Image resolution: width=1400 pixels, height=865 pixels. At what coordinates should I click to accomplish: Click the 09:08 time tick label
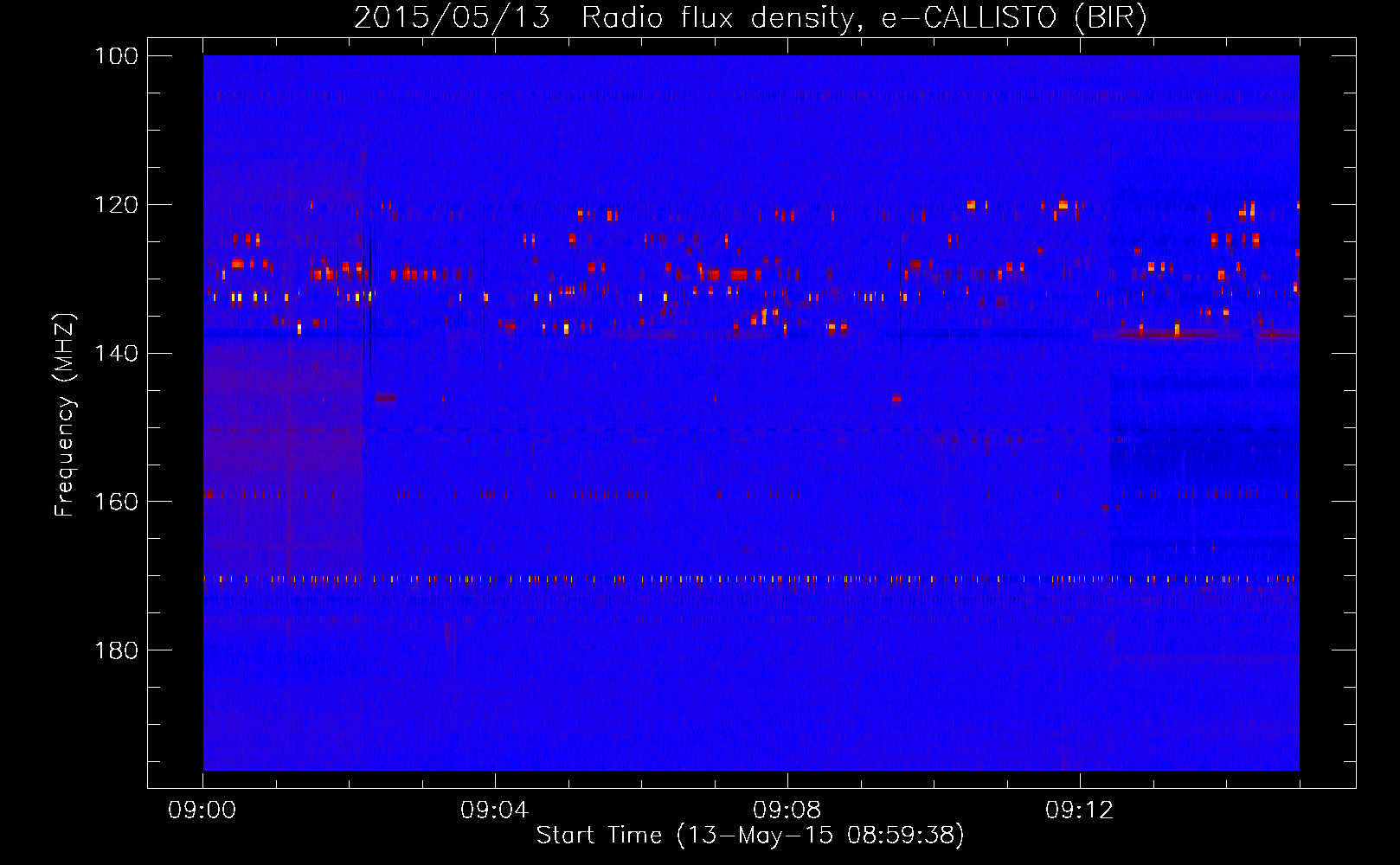787,811
